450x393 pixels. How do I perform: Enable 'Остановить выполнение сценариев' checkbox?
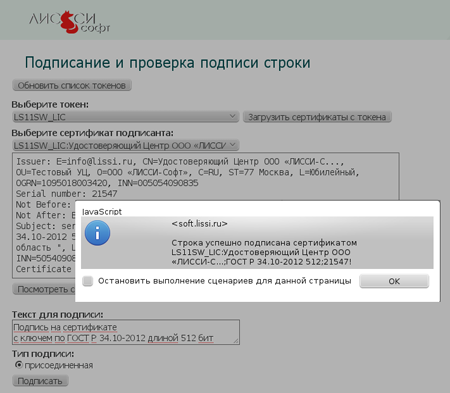[88, 281]
